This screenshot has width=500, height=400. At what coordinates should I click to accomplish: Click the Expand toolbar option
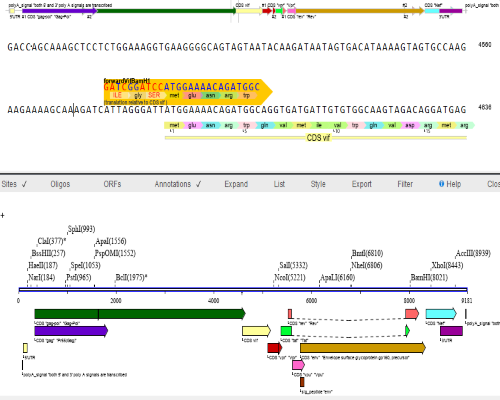coord(236,184)
